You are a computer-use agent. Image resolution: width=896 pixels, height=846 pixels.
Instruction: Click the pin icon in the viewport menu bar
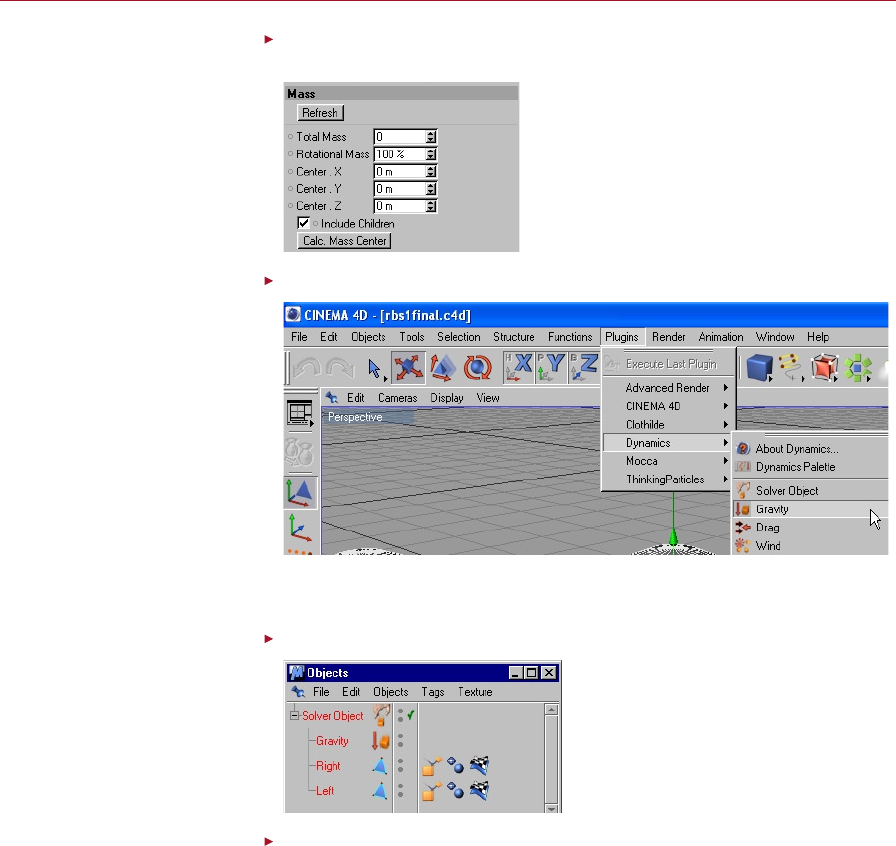tap(332, 397)
